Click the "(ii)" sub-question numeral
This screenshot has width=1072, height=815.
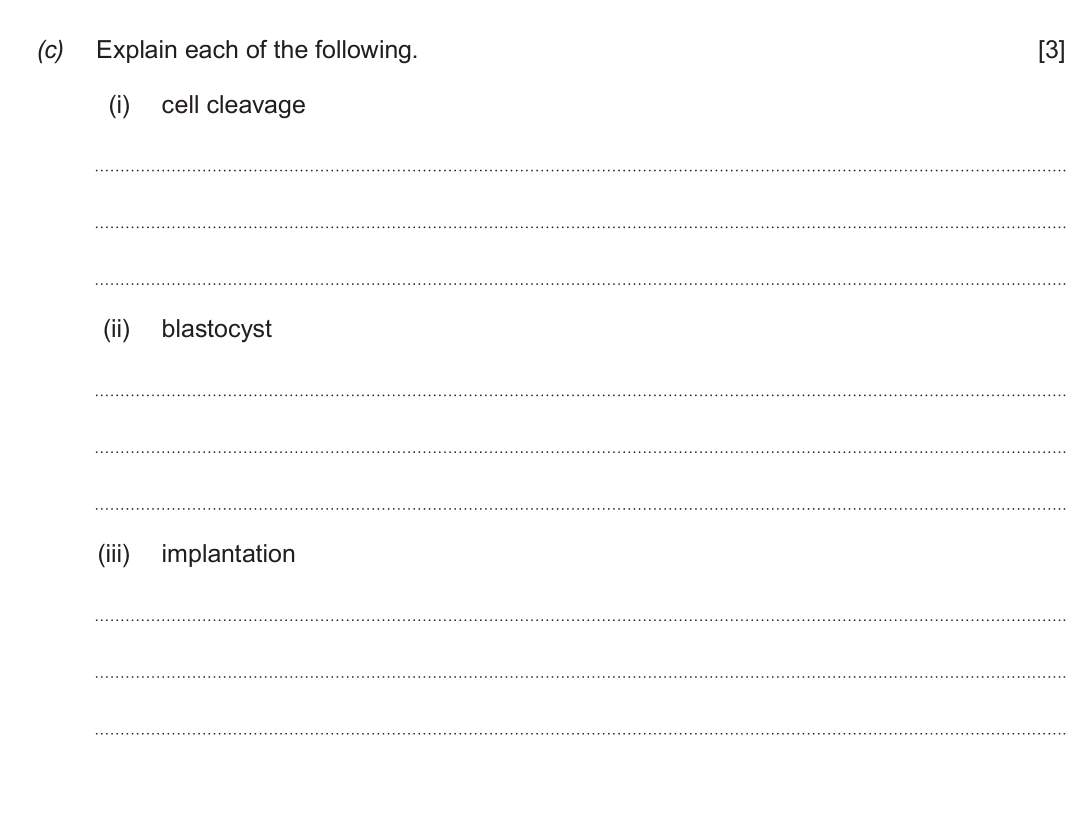[117, 329]
